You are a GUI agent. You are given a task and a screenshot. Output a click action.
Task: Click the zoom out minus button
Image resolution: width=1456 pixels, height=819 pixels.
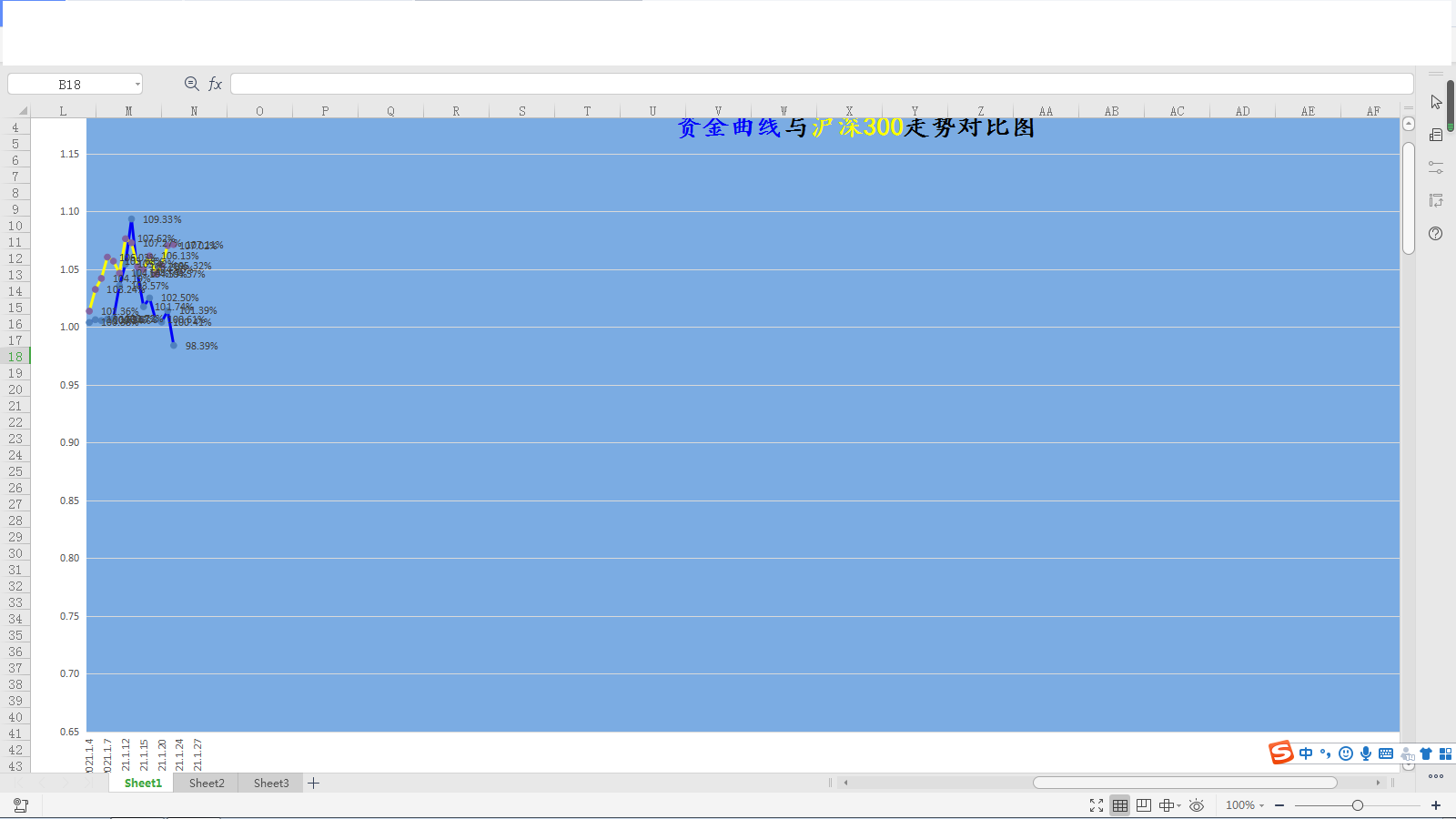coord(1279,805)
